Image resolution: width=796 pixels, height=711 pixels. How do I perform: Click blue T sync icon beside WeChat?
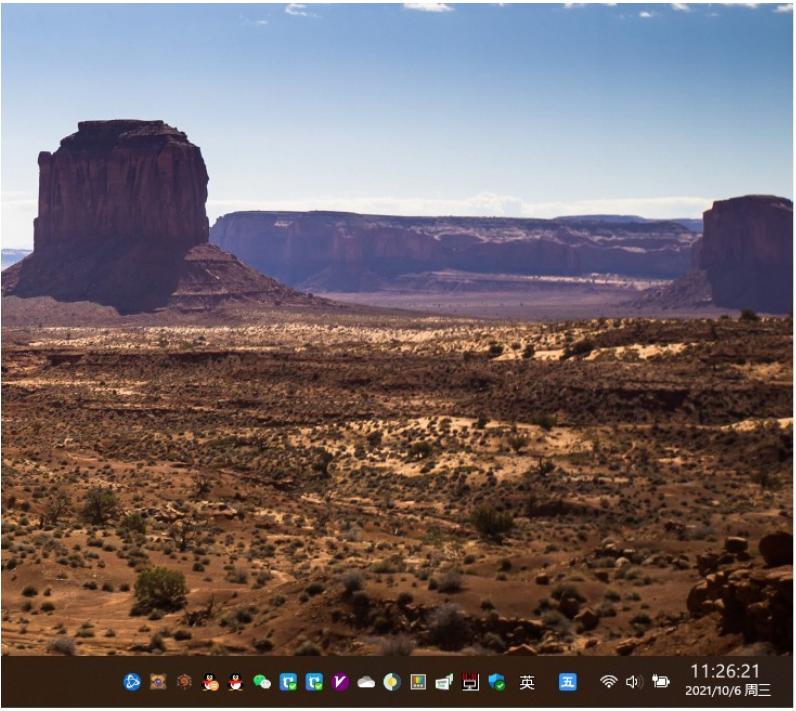click(288, 682)
